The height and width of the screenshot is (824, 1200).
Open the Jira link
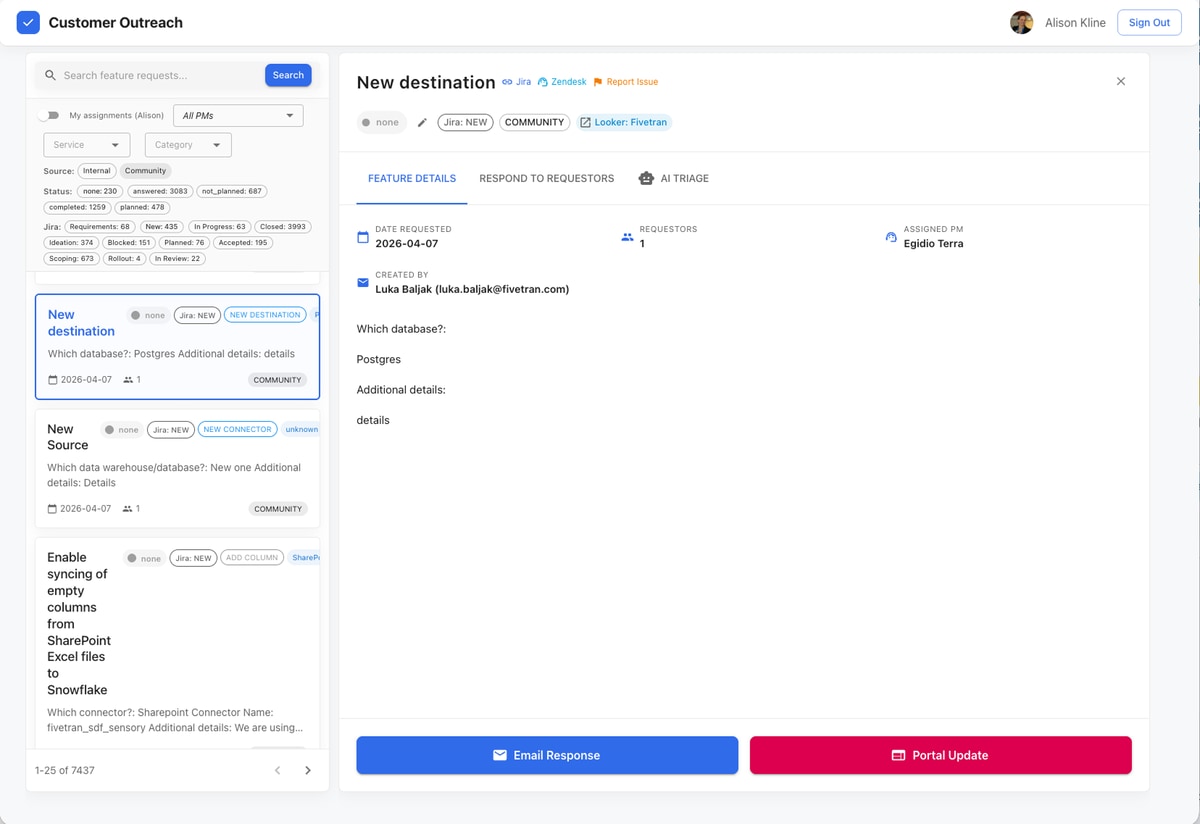pos(517,82)
